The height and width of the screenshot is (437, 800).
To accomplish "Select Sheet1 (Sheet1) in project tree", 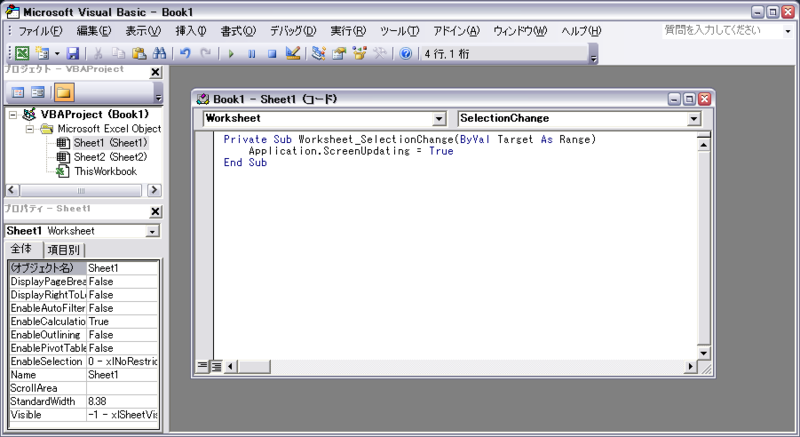I will click(110, 143).
